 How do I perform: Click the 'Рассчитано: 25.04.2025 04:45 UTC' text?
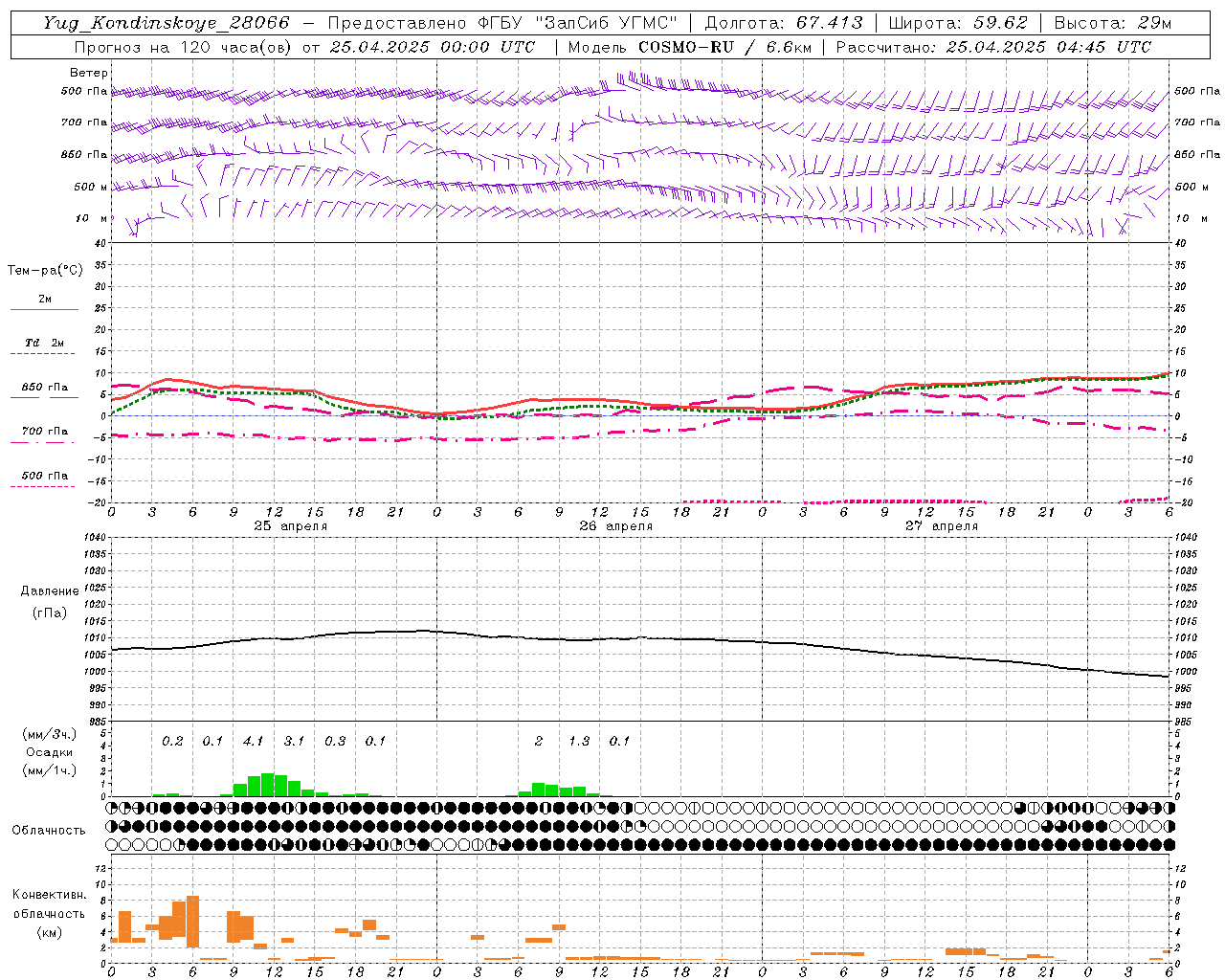pyautogui.click(x=992, y=47)
